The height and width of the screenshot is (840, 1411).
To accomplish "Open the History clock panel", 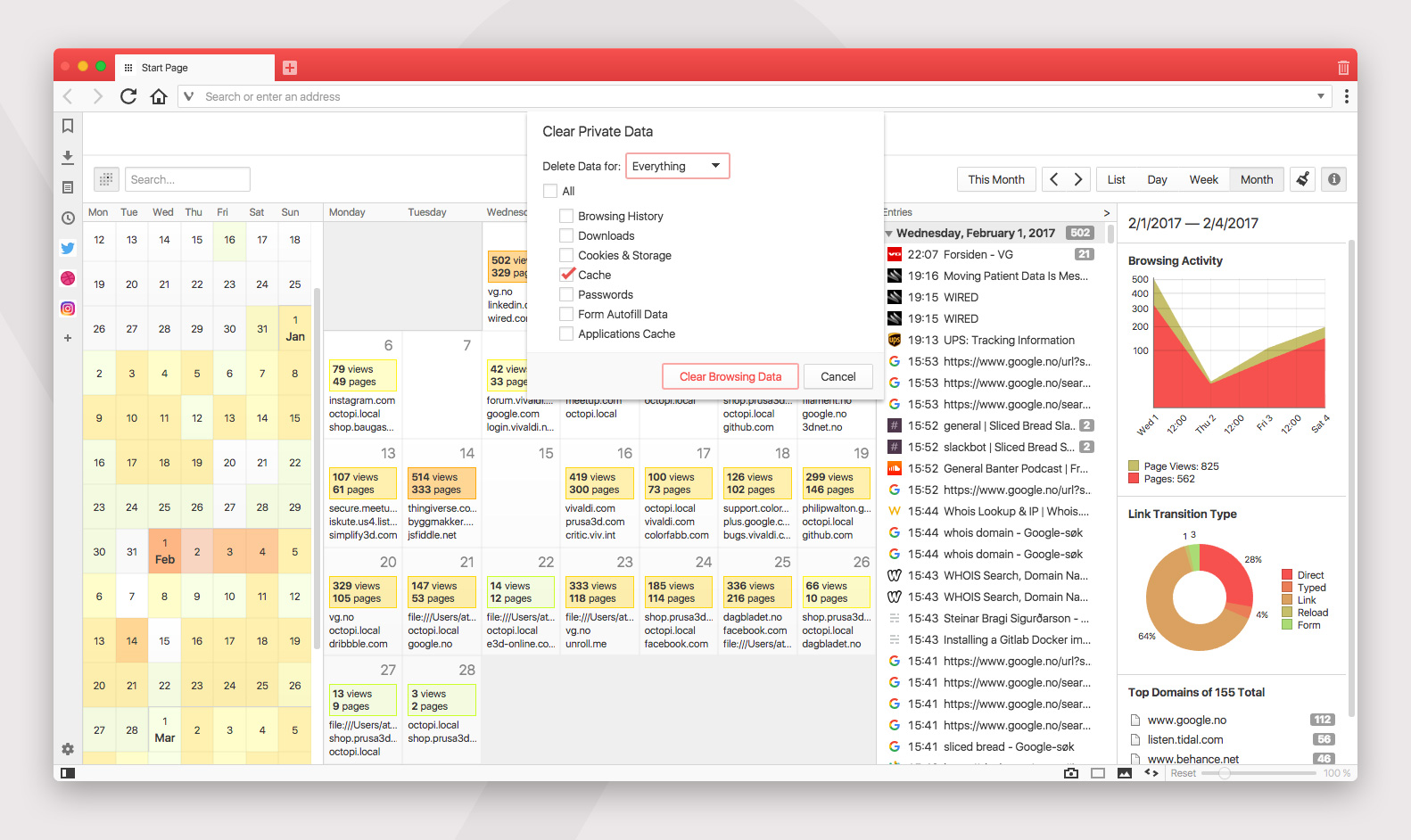I will (x=68, y=218).
